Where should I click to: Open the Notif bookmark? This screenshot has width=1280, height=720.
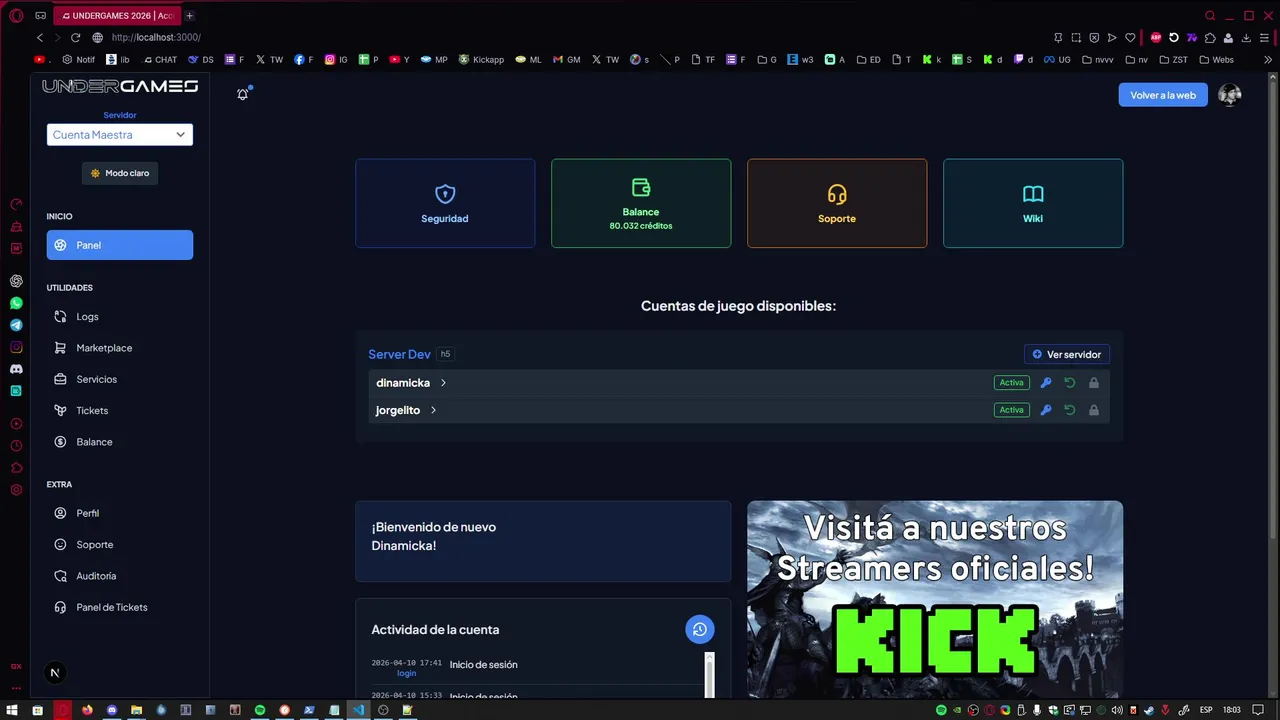79,60
